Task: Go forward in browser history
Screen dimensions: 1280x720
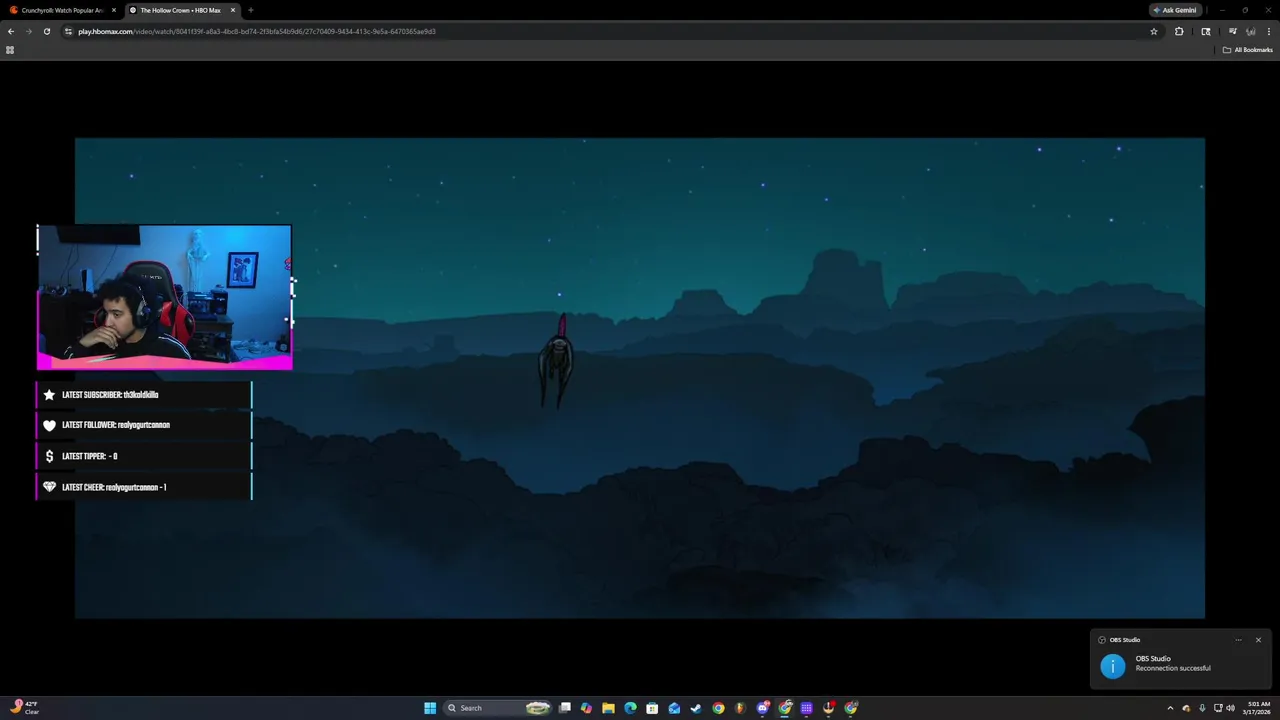Action: [x=28, y=31]
